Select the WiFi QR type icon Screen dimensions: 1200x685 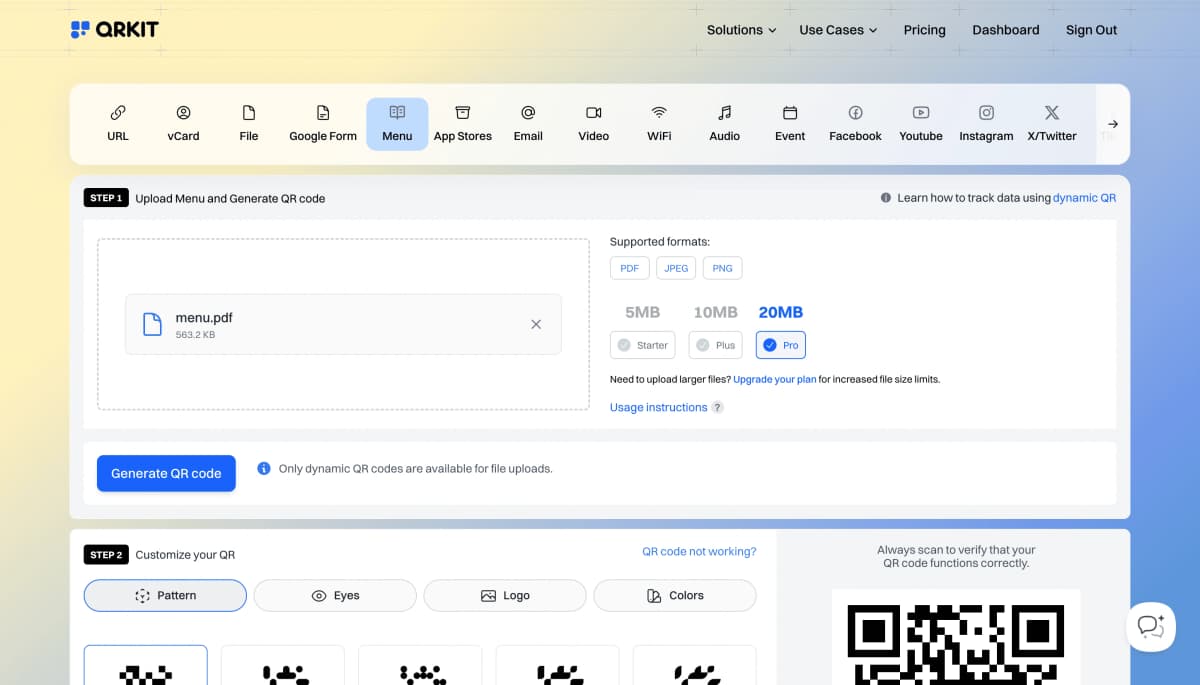click(x=659, y=113)
